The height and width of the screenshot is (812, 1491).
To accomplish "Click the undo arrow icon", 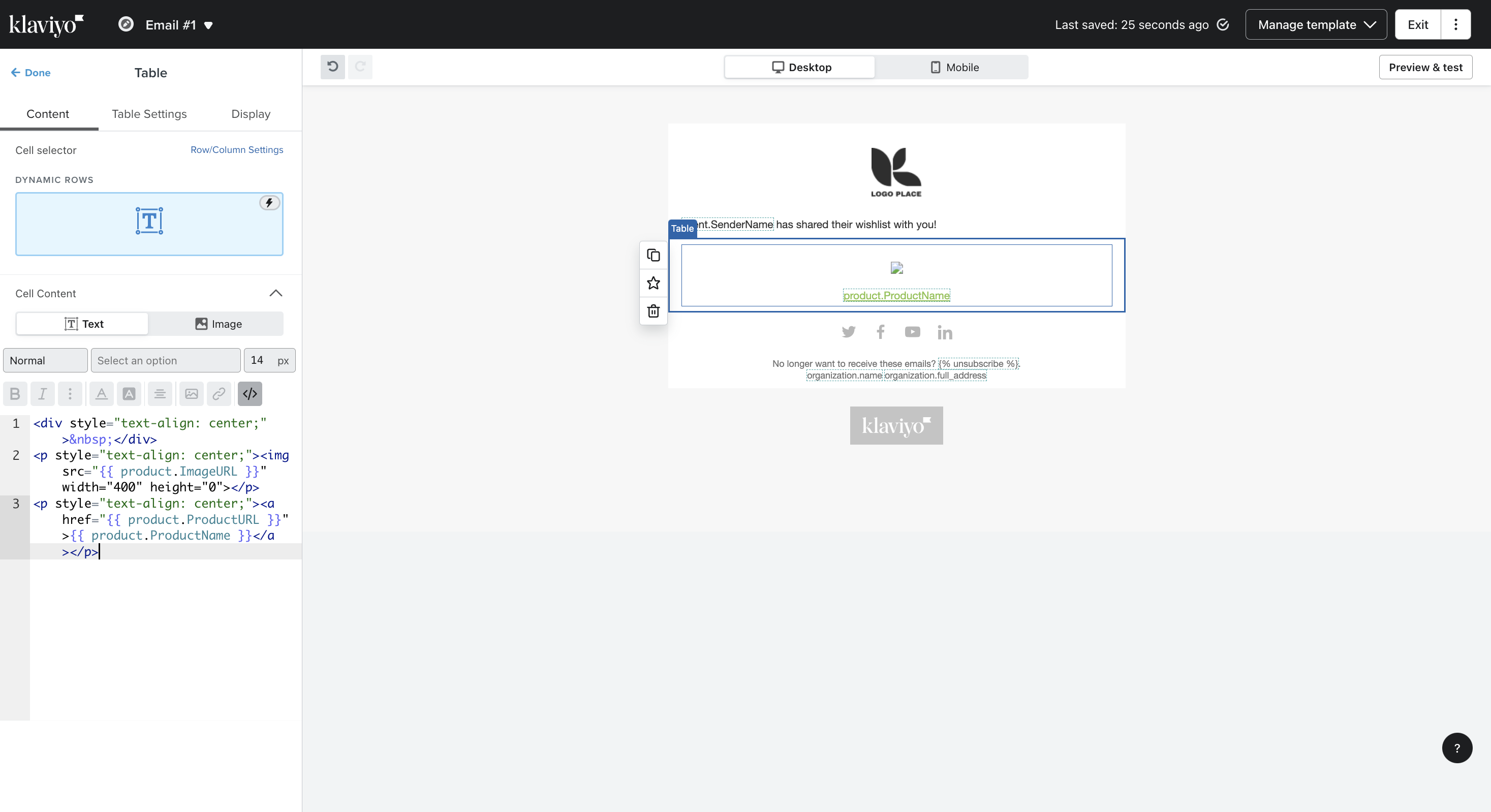I will click(333, 67).
